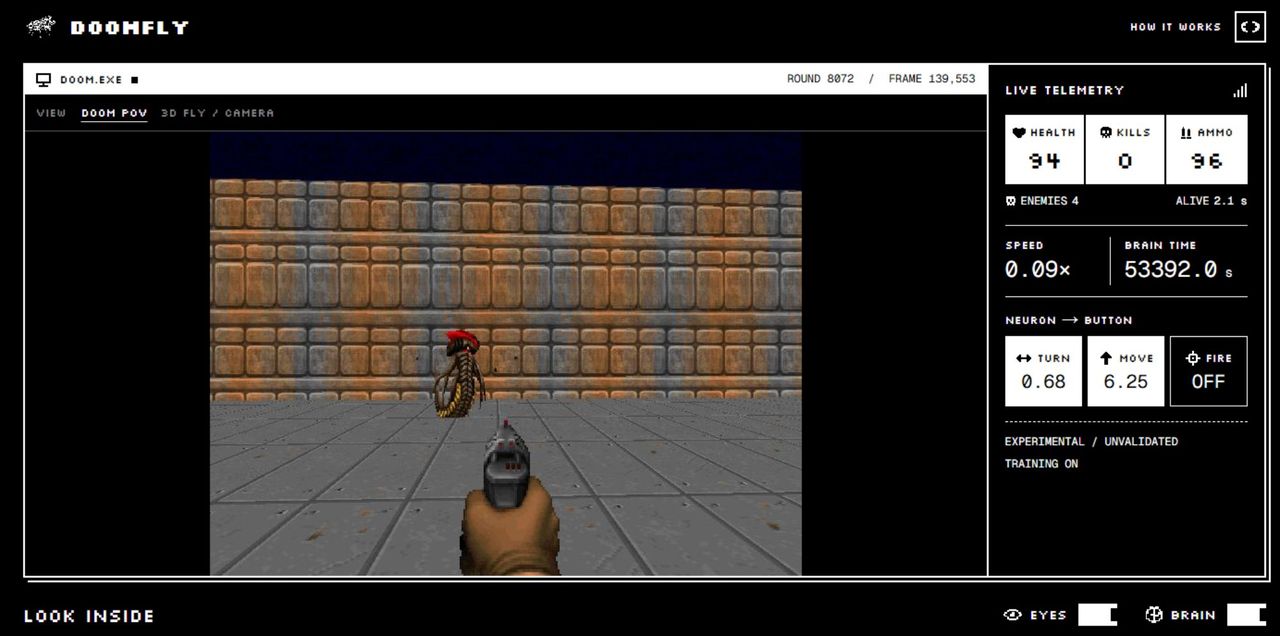Click the red-headed enemy in the game view

click(x=461, y=373)
